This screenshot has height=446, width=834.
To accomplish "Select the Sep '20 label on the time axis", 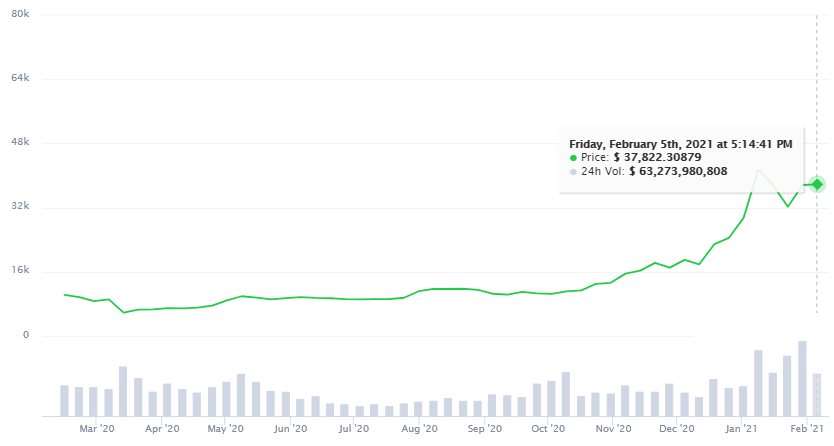I will pyautogui.click(x=483, y=428).
